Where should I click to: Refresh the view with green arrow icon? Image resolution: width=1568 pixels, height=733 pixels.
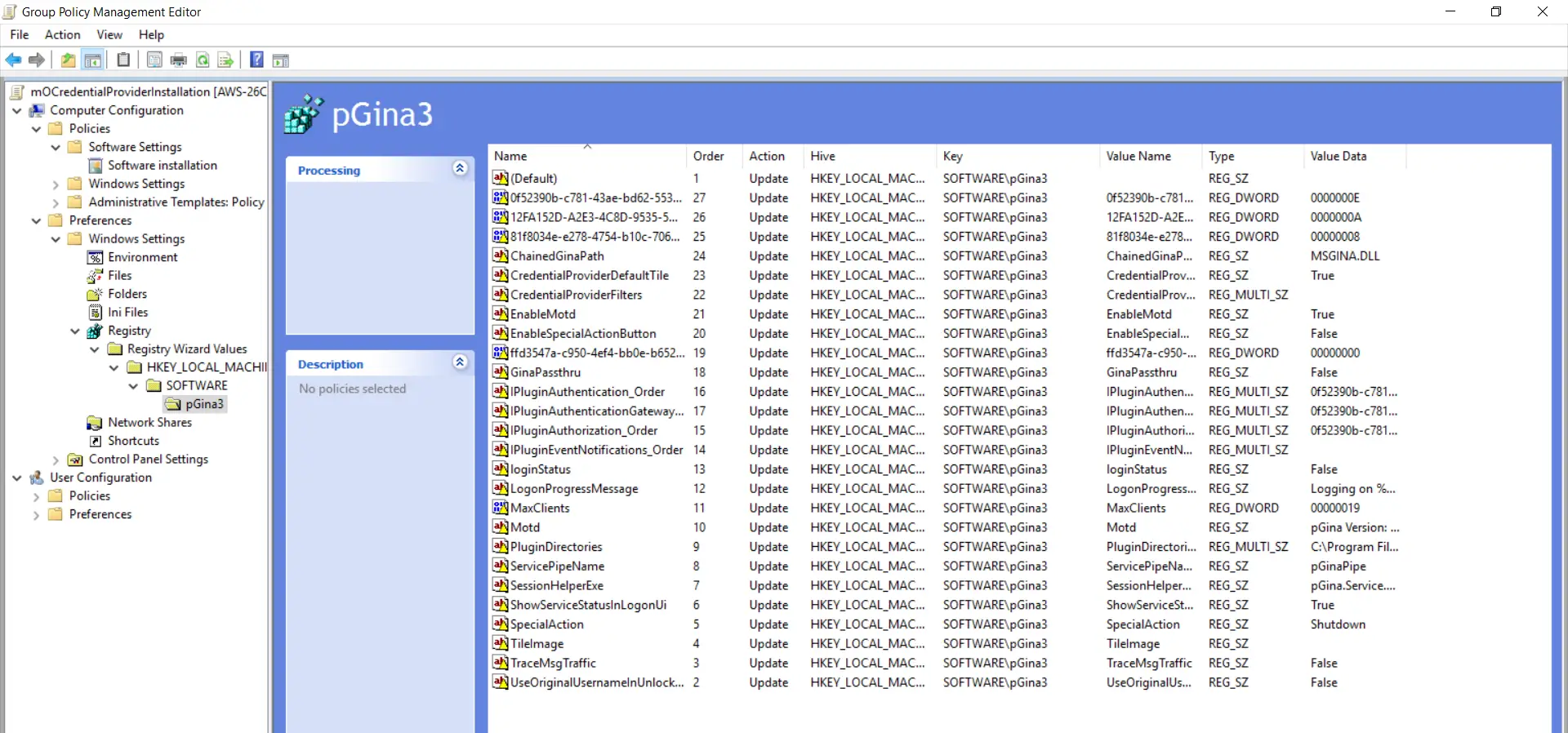tap(203, 60)
